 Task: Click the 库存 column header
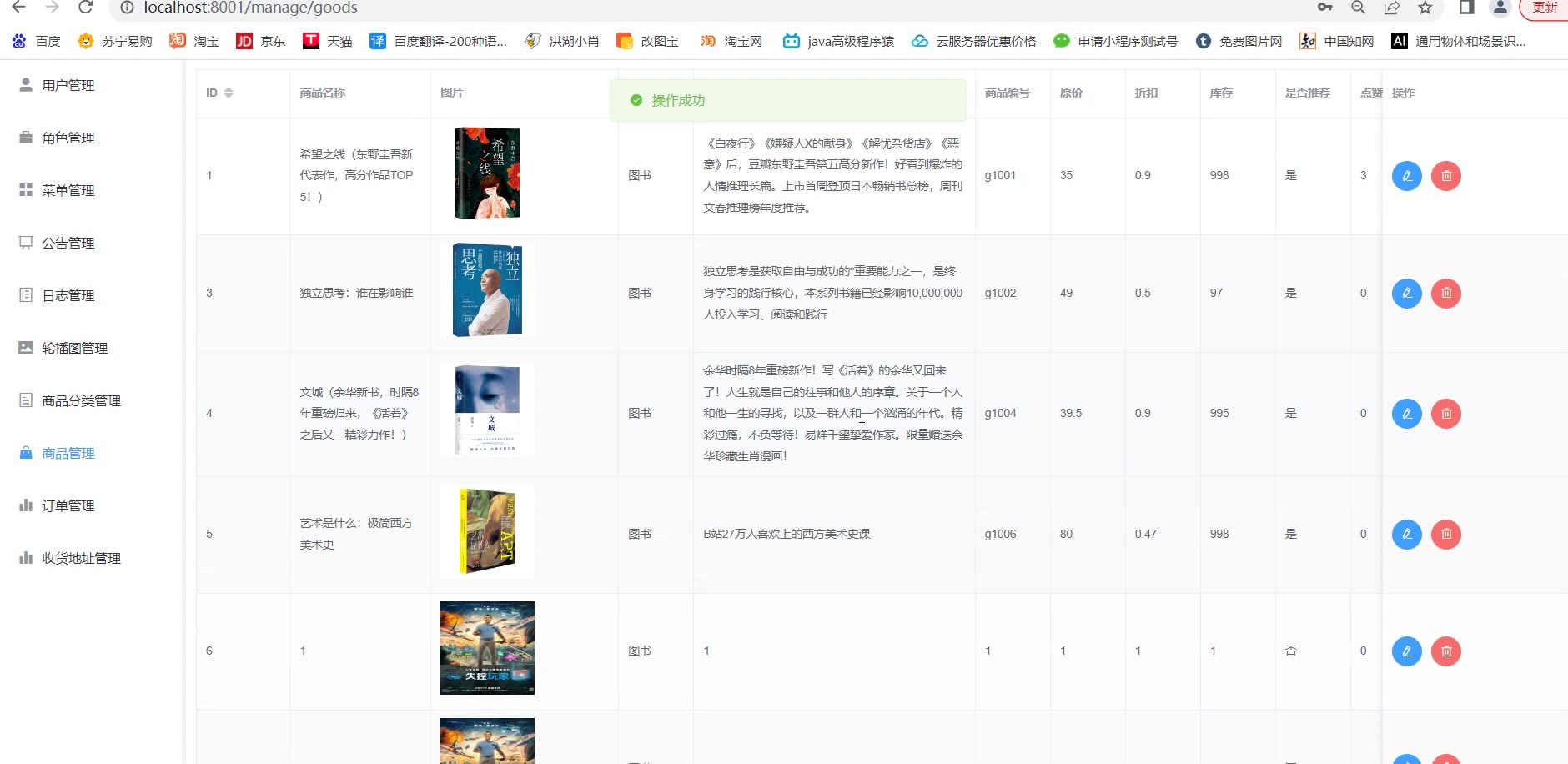pos(1221,93)
